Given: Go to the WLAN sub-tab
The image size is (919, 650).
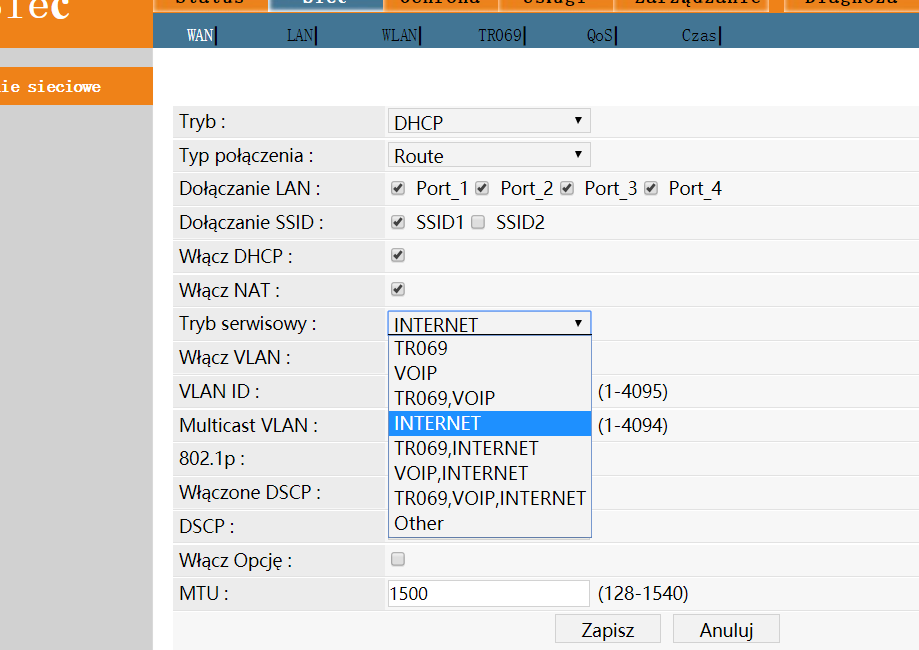Looking at the screenshot, I should click(x=399, y=35).
